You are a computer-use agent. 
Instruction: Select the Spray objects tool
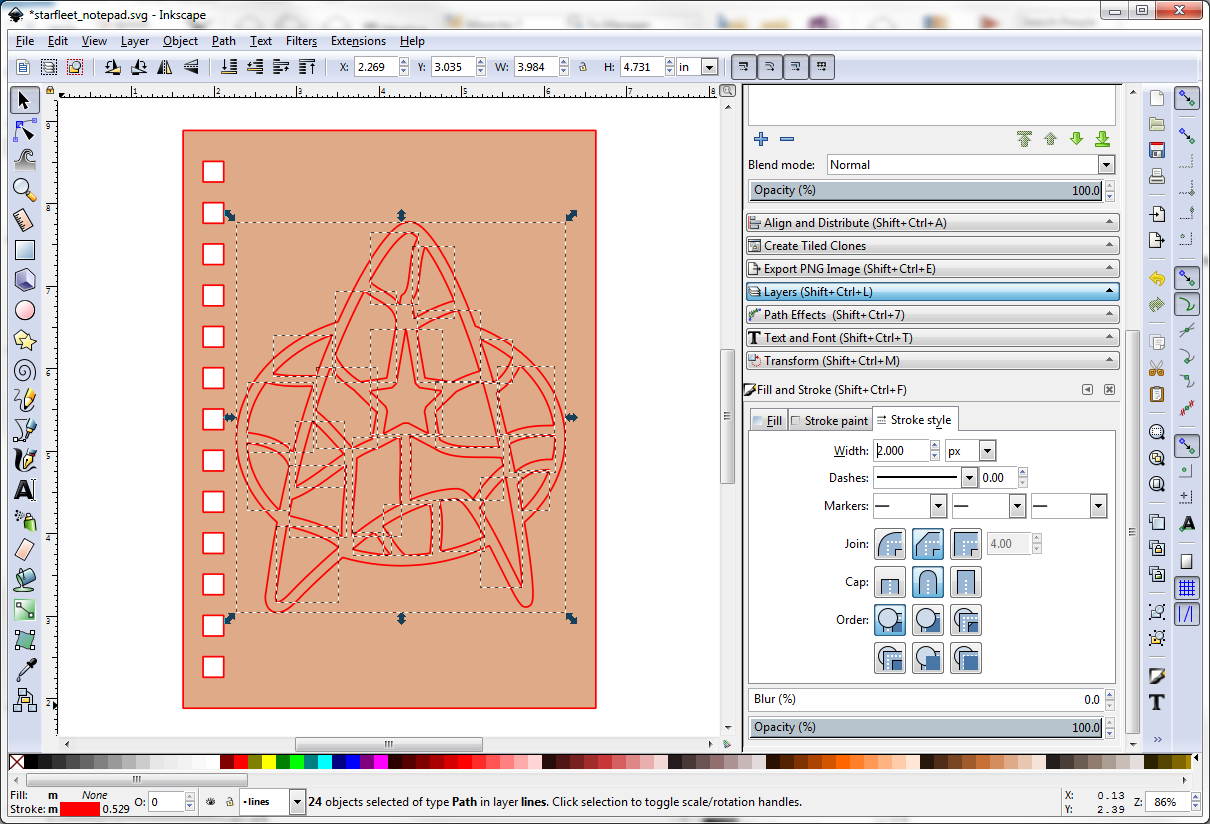[25, 520]
